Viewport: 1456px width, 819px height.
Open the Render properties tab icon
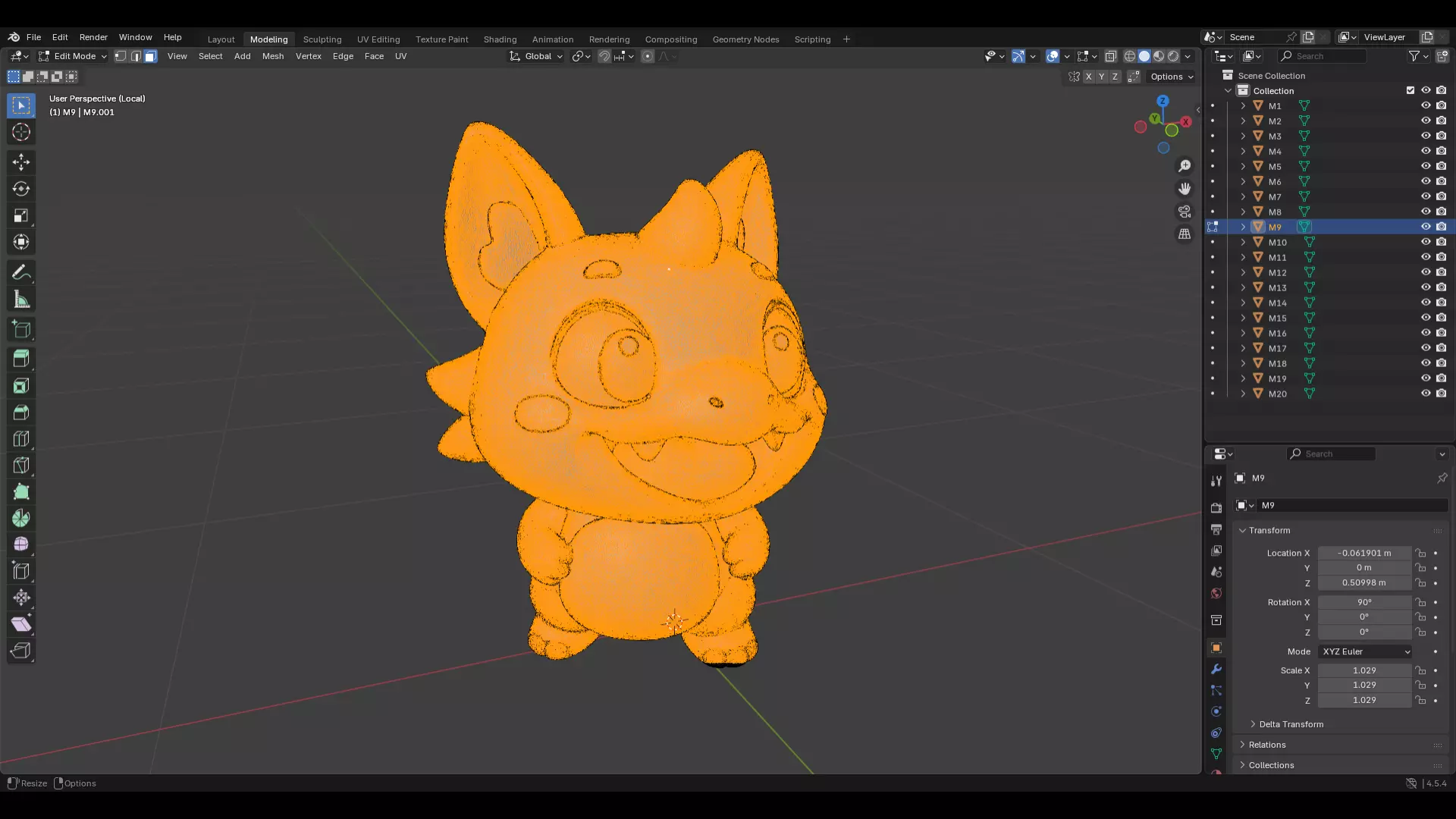(x=1216, y=507)
